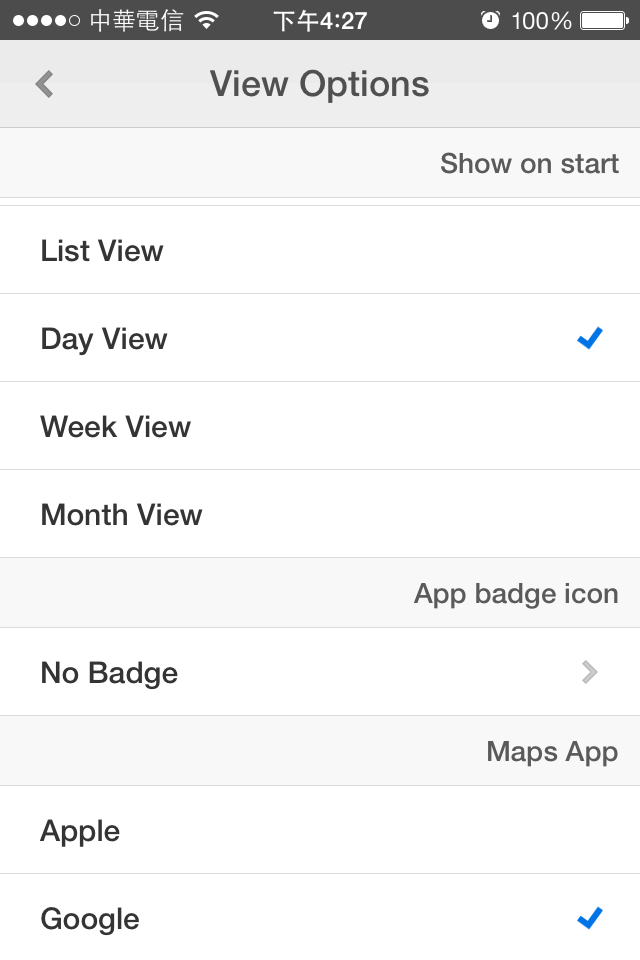Viewport: 640px width, 960px height.
Task: Tap the blue checkmark beside Google
Action: pyautogui.click(x=590, y=918)
